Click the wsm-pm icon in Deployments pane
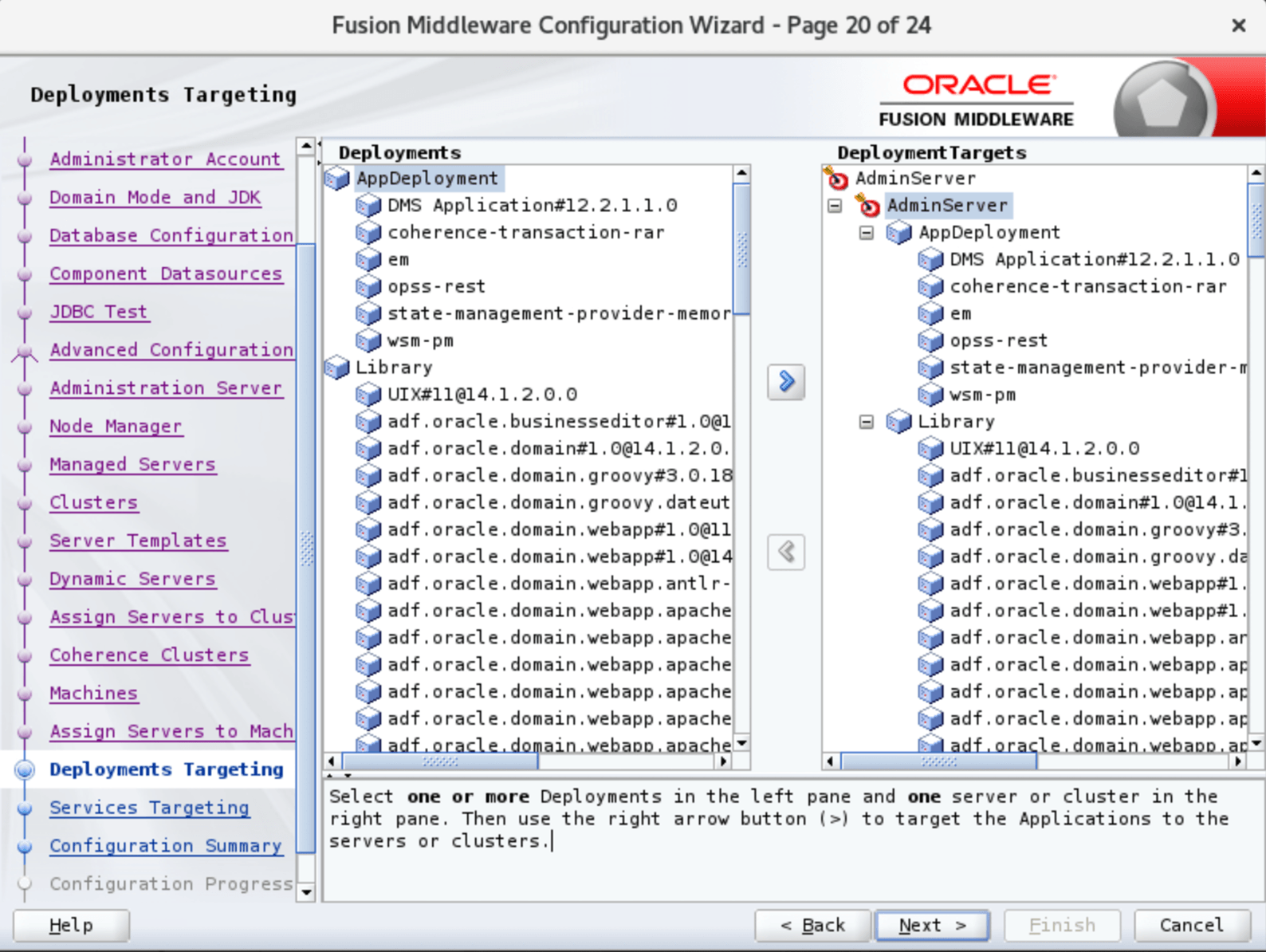The width and height of the screenshot is (1266, 952). point(368,341)
